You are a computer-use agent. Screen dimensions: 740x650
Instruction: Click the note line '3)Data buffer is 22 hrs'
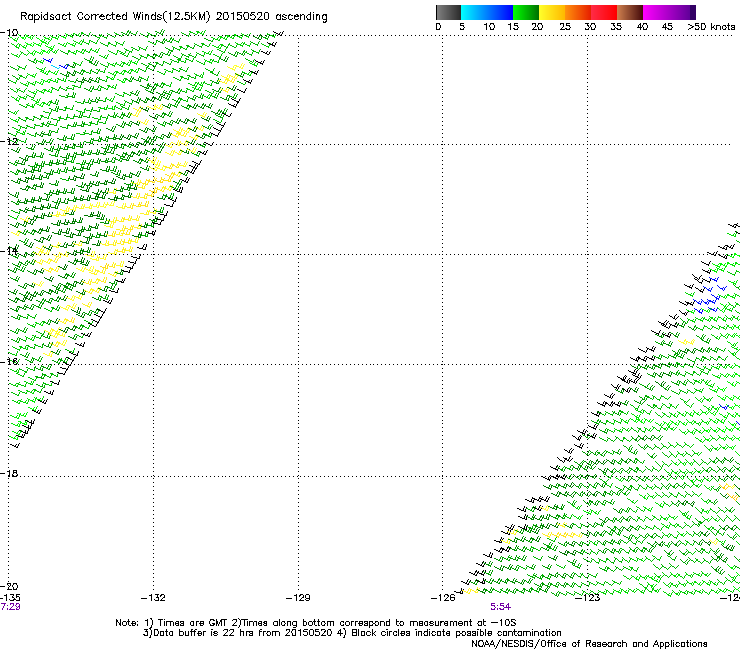point(352,633)
